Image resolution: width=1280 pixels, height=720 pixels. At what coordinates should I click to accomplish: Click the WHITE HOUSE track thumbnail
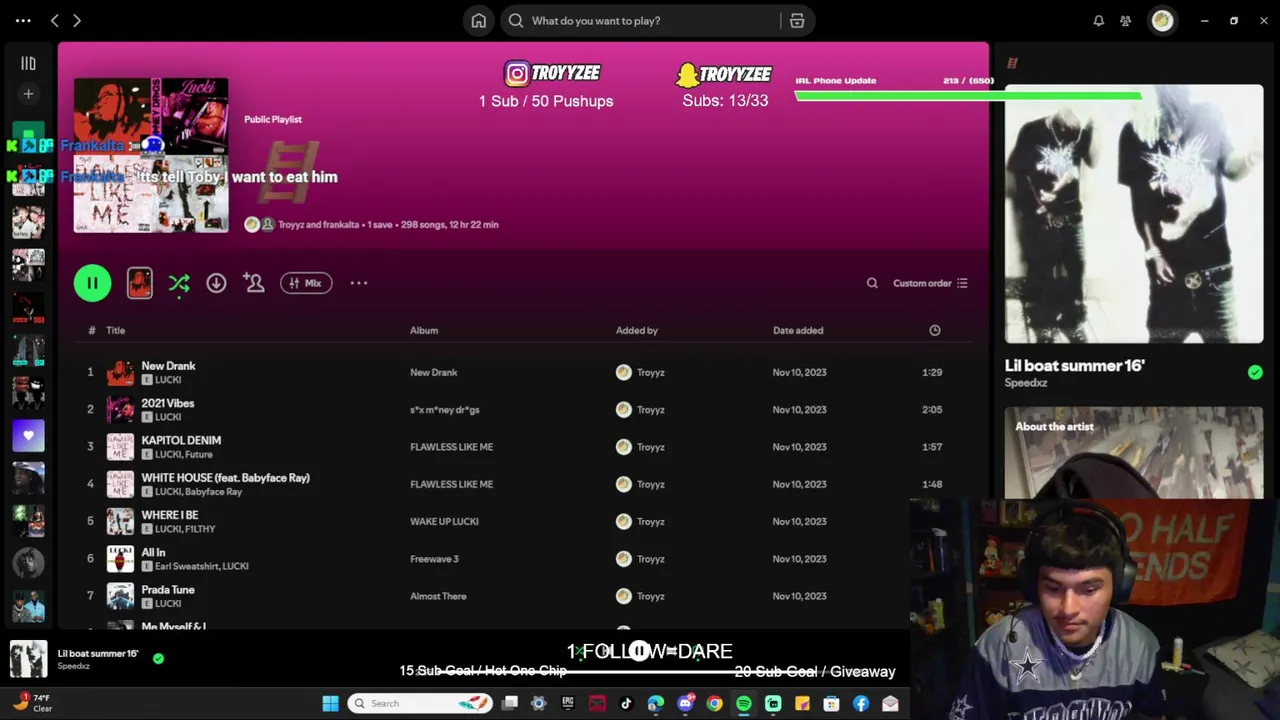pos(120,484)
